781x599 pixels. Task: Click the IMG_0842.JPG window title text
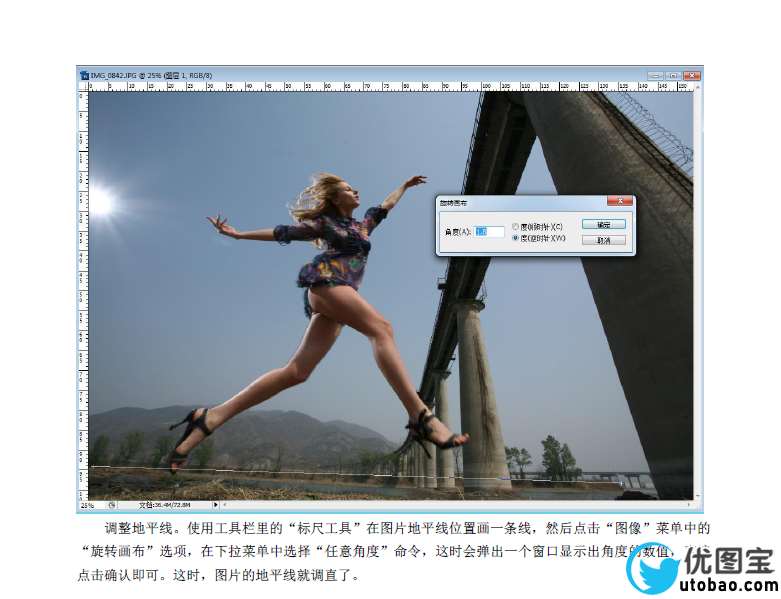[x=151, y=76]
